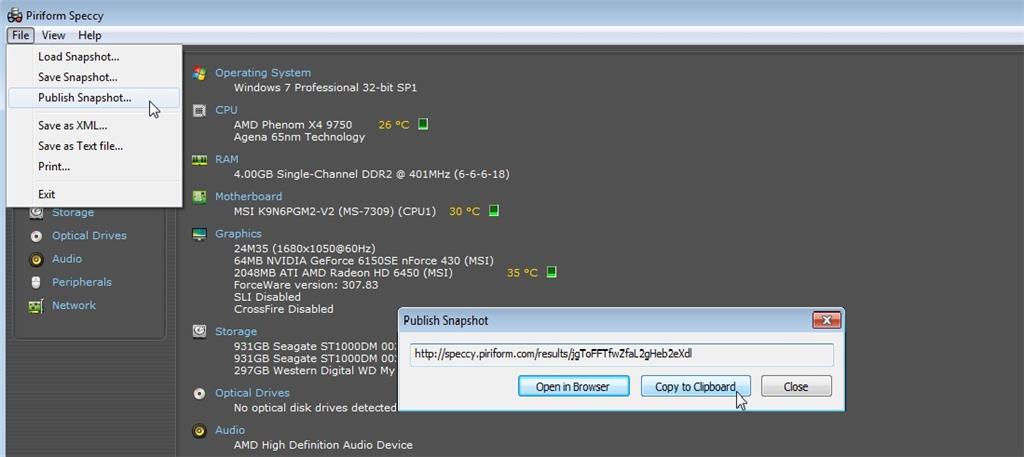
Task: Open the Help menu
Action: [x=90, y=35]
